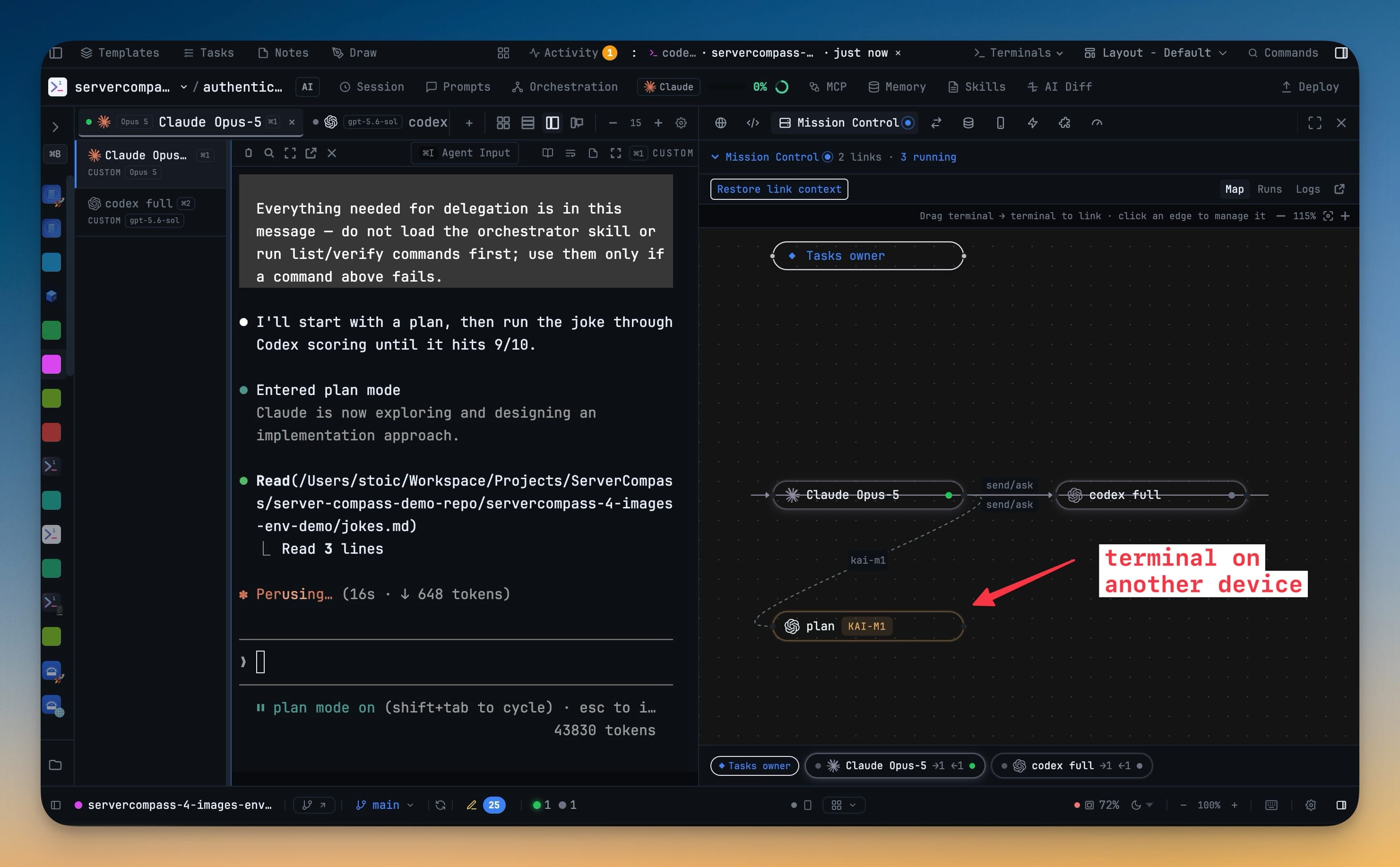The image size is (1400, 867).
Task: Switch to side-by-side columns layout
Action: (x=553, y=123)
